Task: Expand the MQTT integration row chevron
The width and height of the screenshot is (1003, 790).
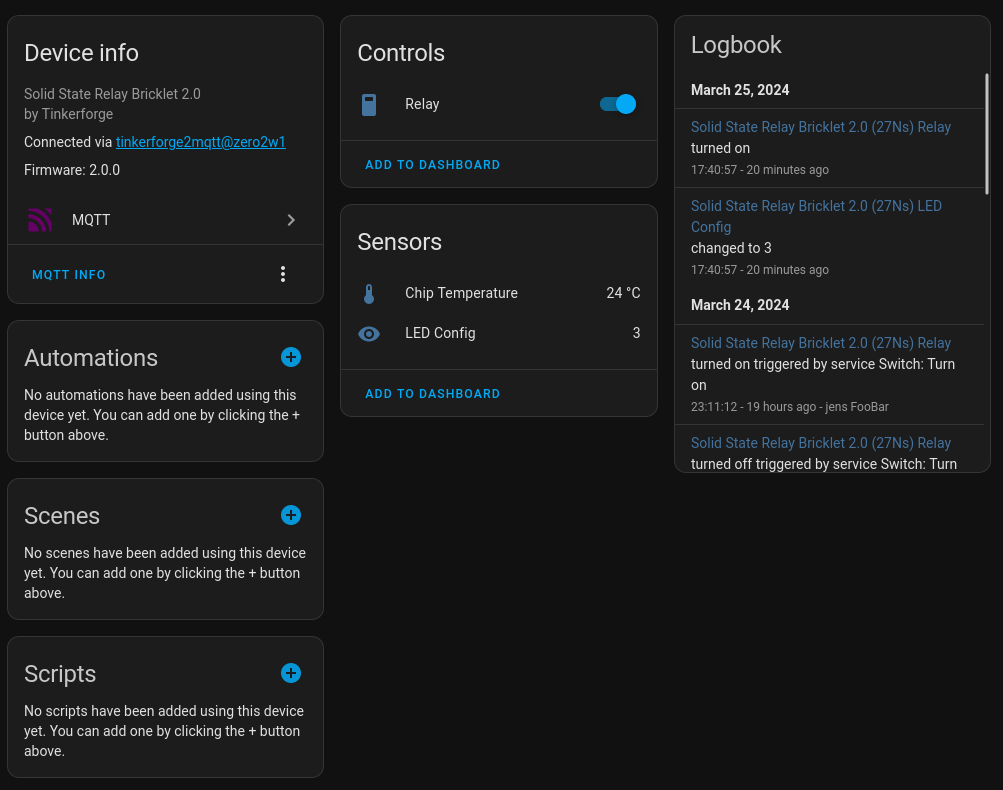Action: pos(291,220)
